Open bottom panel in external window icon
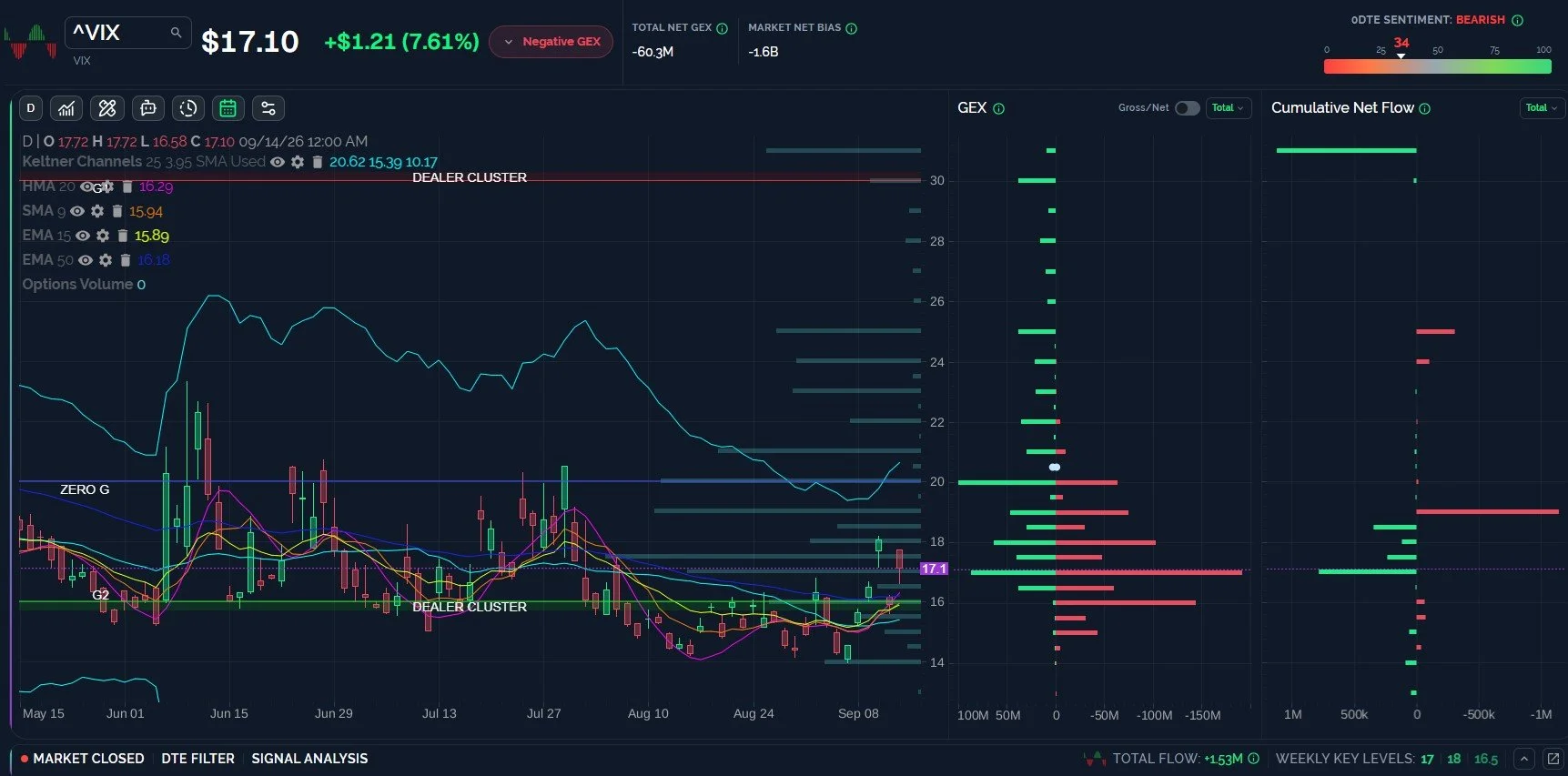1568x776 pixels. 1553,759
